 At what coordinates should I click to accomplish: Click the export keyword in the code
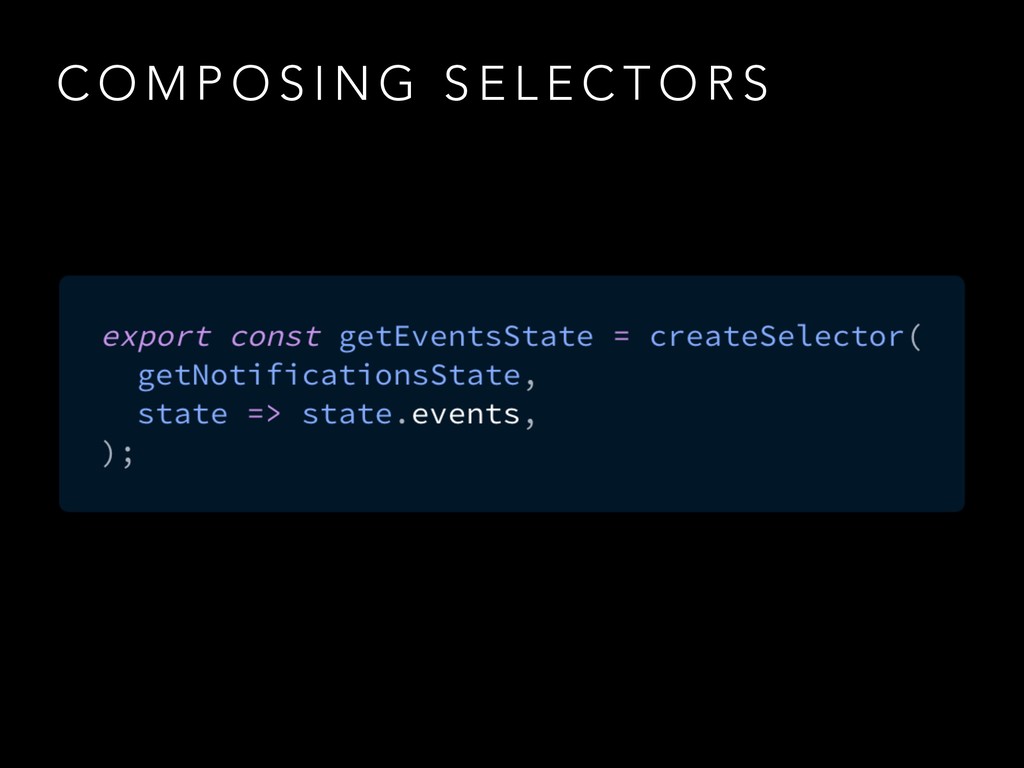(157, 337)
